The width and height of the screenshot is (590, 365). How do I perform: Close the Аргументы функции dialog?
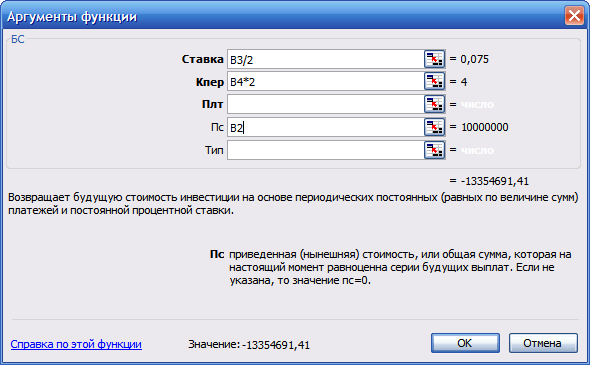pyautogui.click(x=574, y=16)
